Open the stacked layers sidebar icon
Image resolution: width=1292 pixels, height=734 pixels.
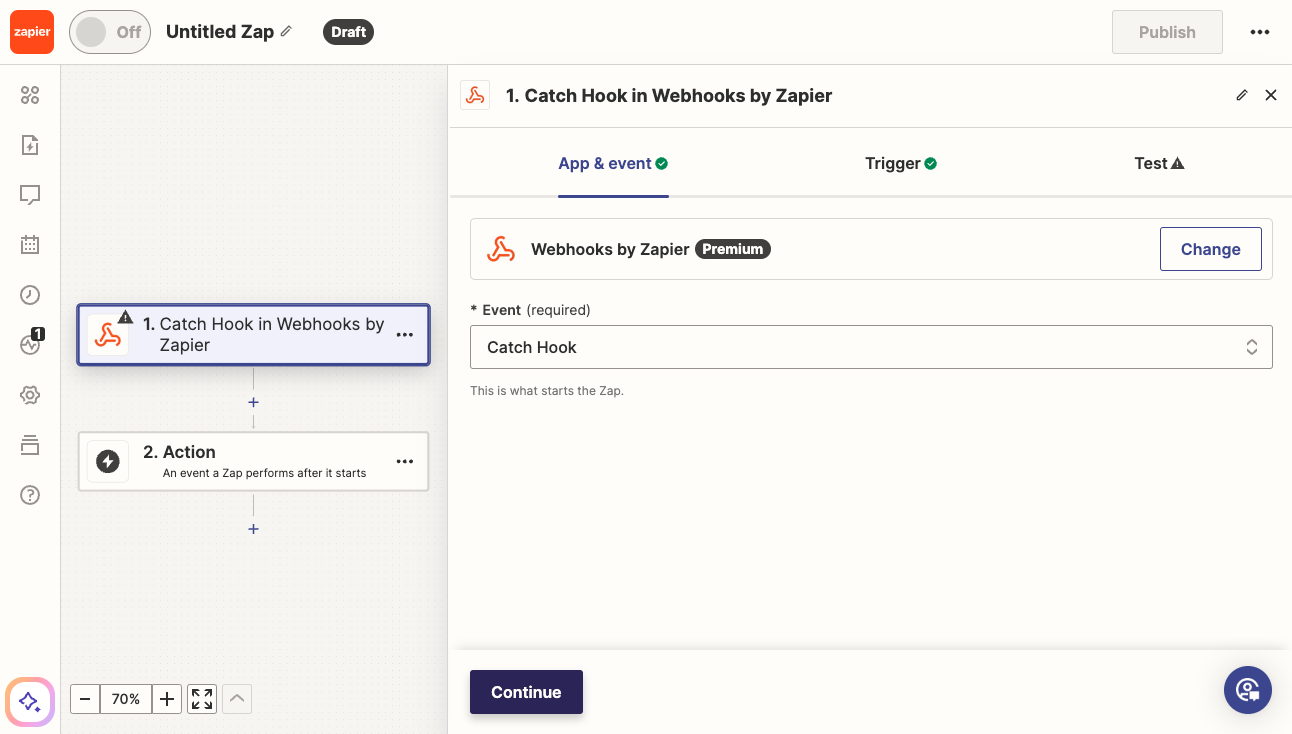tap(30, 445)
